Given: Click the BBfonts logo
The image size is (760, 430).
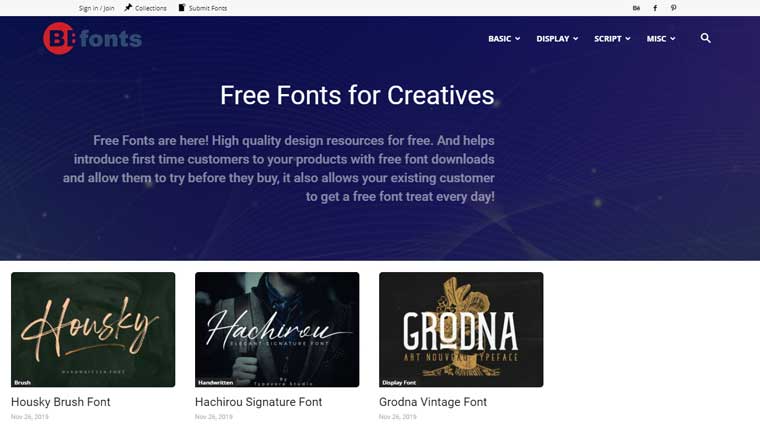Looking at the screenshot, I should click(x=92, y=38).
